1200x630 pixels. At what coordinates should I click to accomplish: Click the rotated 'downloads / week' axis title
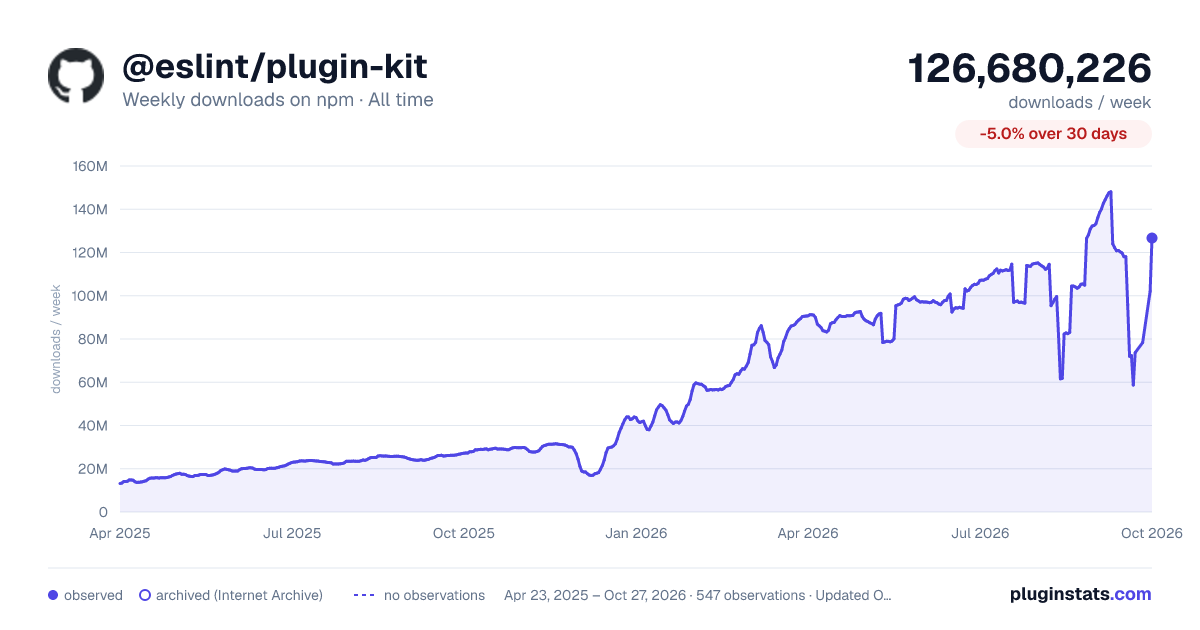pyautogui.click(x=57, y=339)
